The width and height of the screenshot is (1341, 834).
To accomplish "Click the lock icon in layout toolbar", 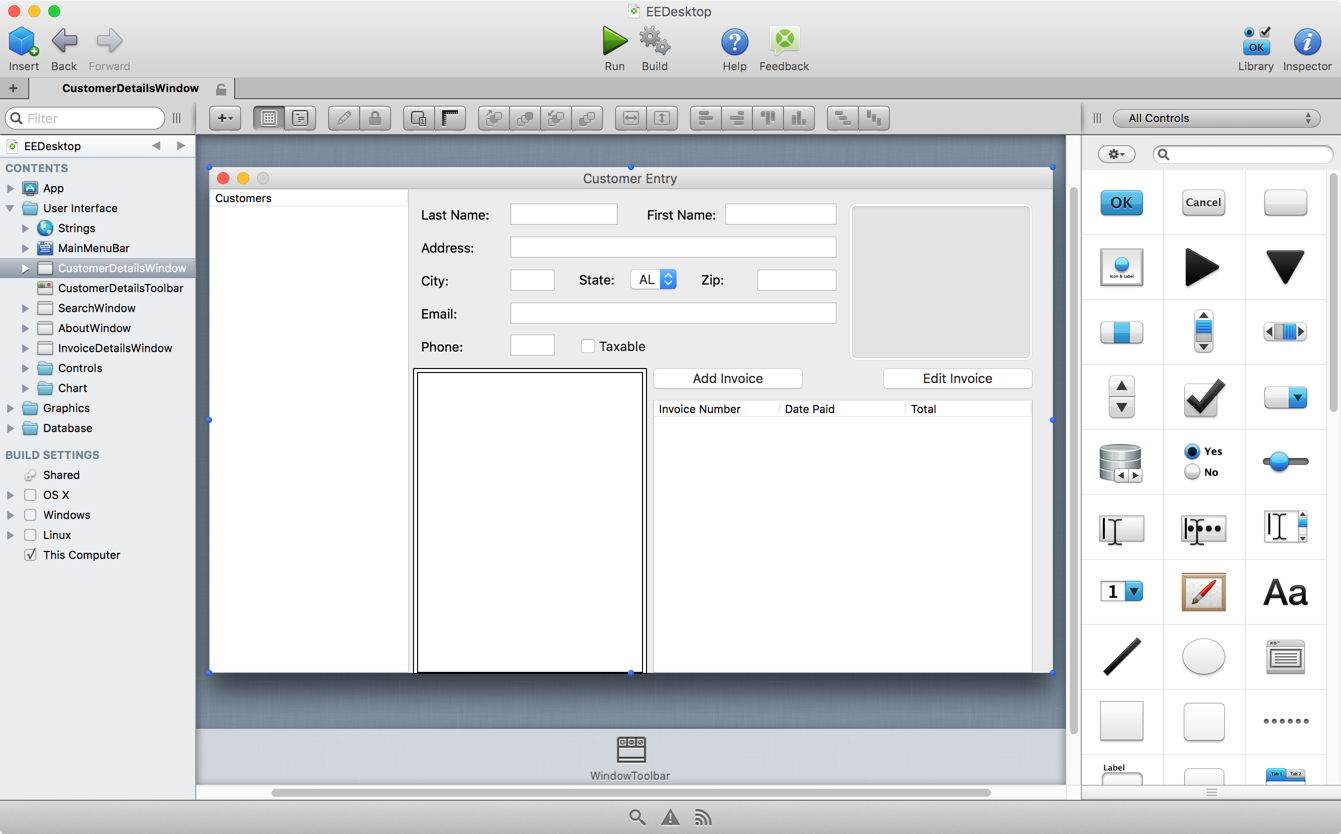I will (x=375, y=118).
